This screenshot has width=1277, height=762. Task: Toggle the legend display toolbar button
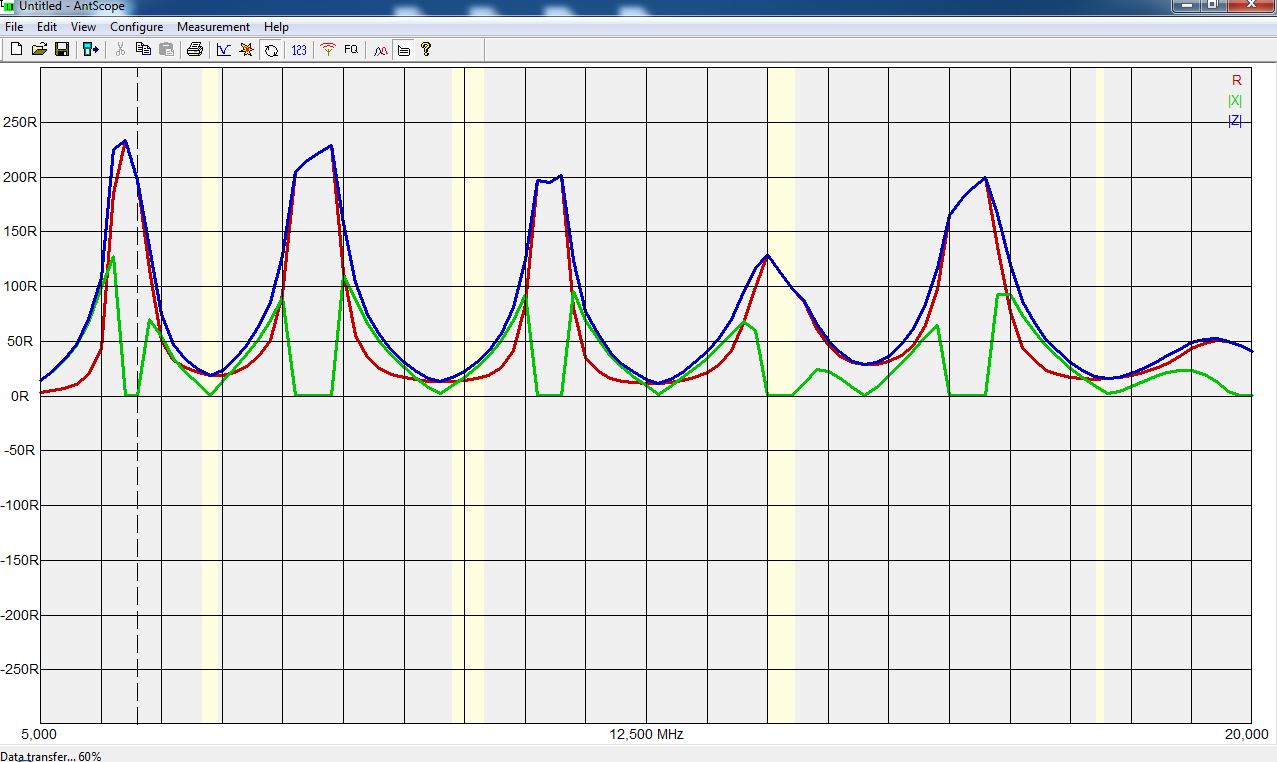403,49
